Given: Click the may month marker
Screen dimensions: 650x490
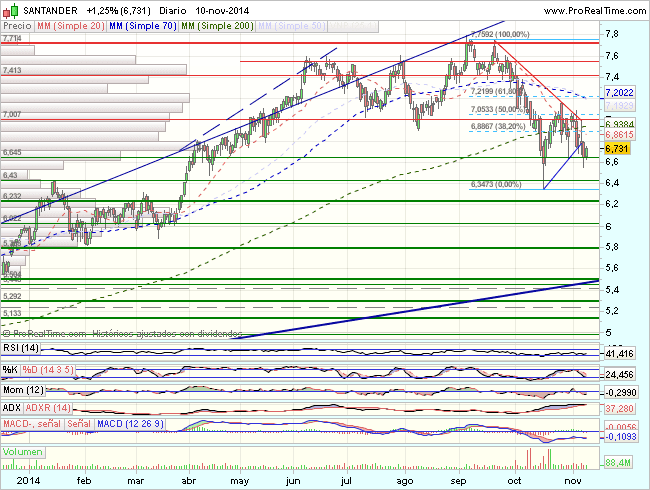Looking at the screenshot, I should coord(240,481).
